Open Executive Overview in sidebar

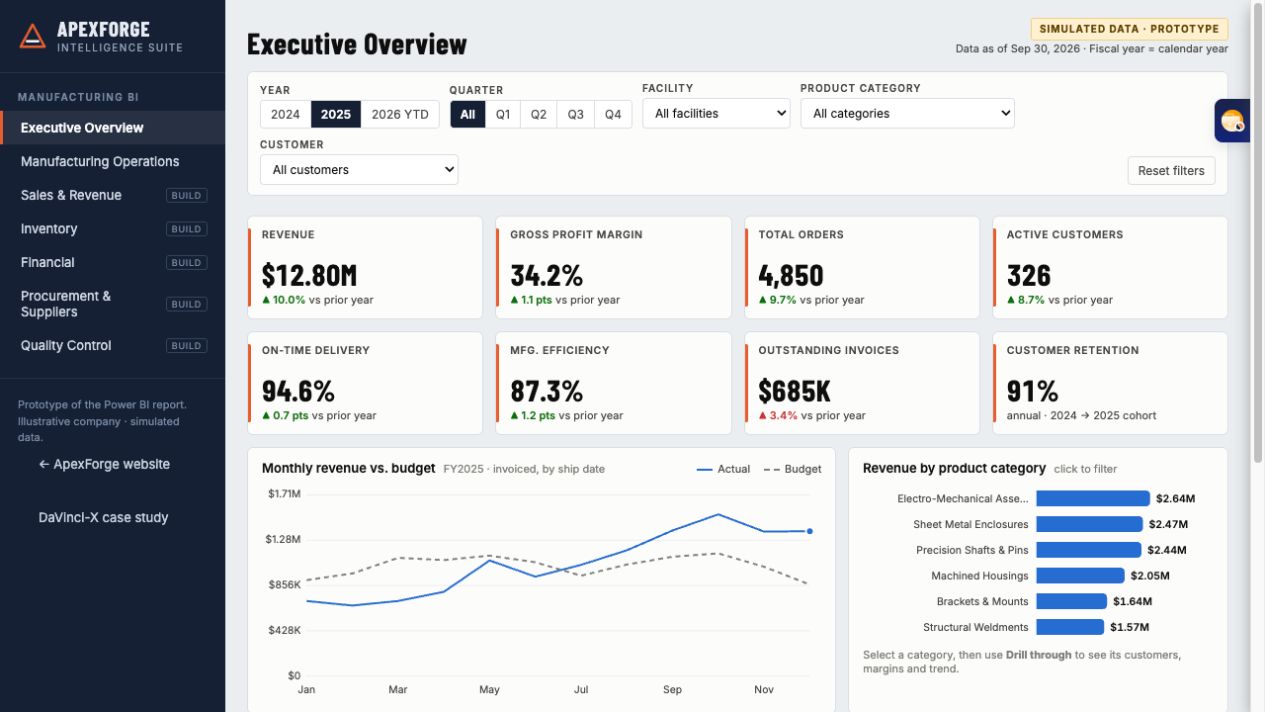112,128
